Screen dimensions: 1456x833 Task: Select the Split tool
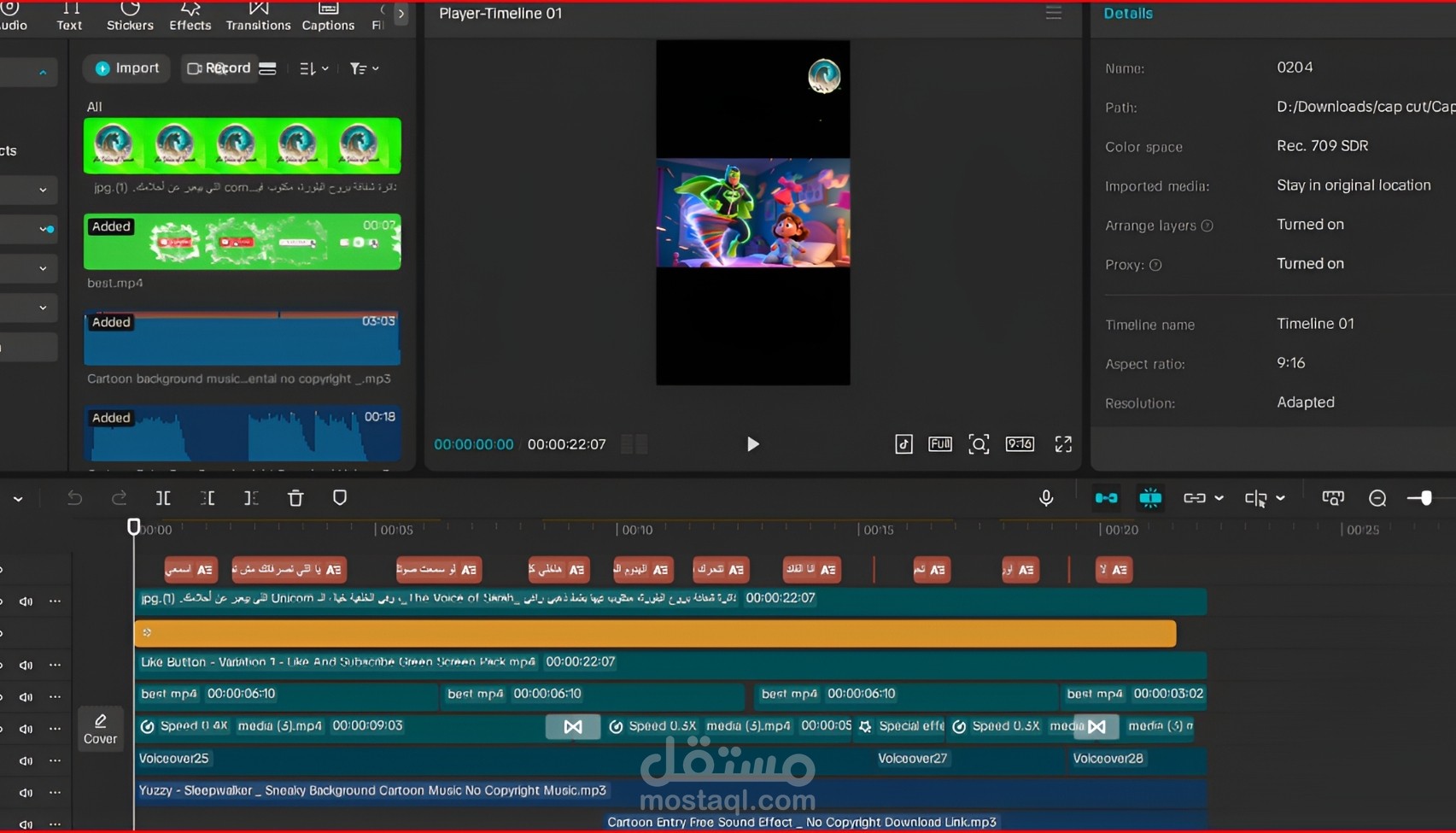pyautogui.click(x=163, y=498)
